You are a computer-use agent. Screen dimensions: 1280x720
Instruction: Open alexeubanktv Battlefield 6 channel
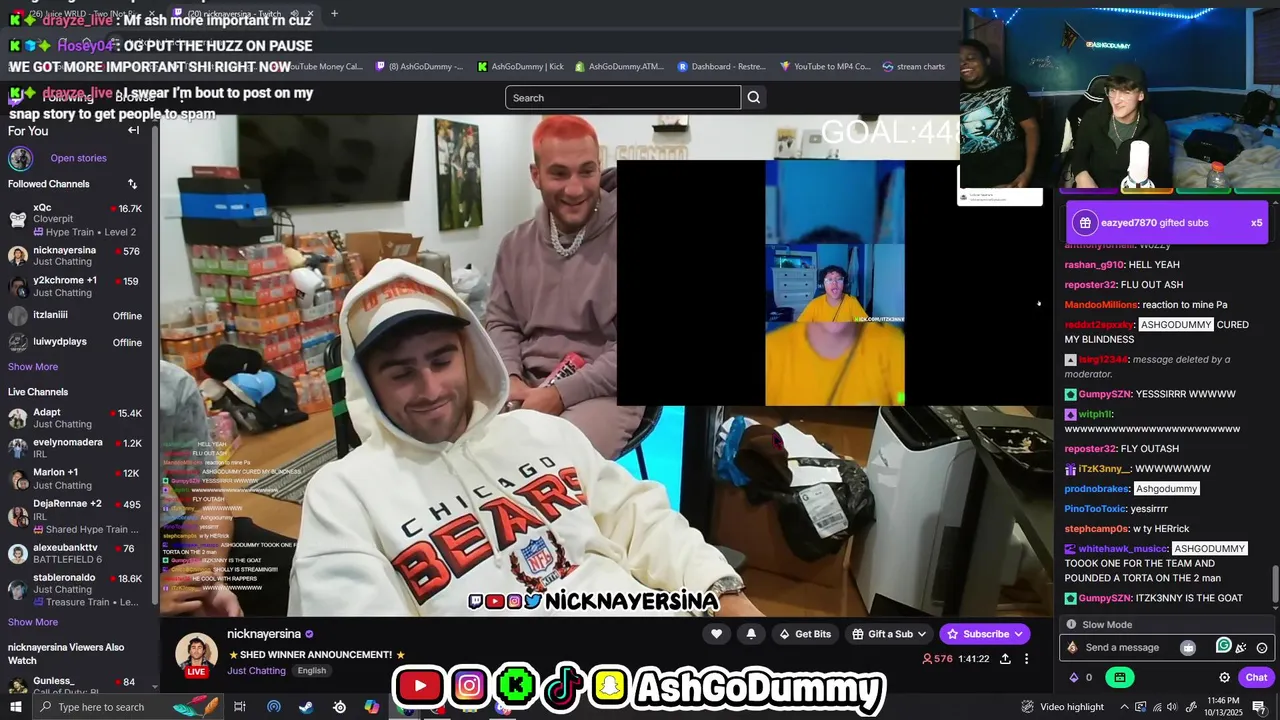pos(75,553)
